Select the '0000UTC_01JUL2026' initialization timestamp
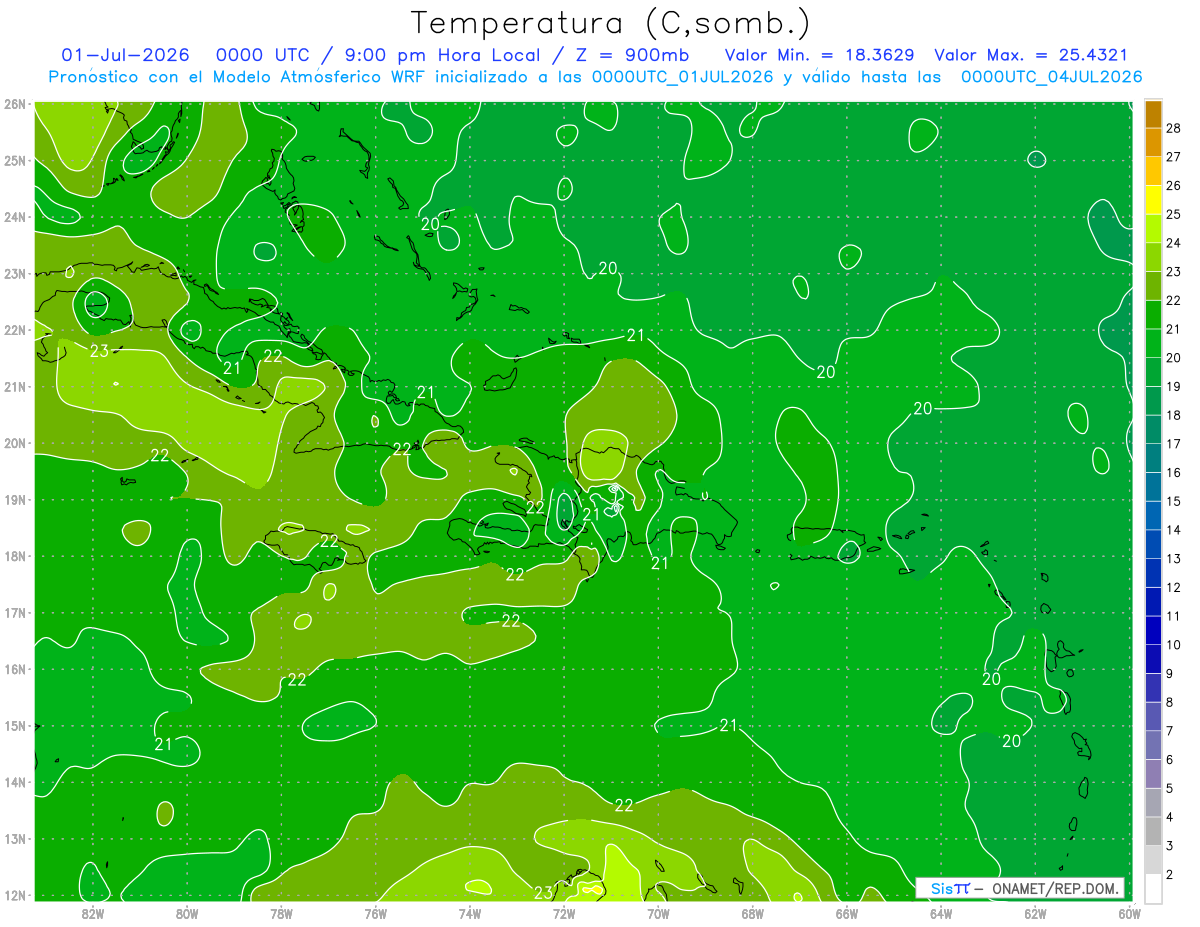The width and height of the screenshot is (1200, 927). point(682,77)
